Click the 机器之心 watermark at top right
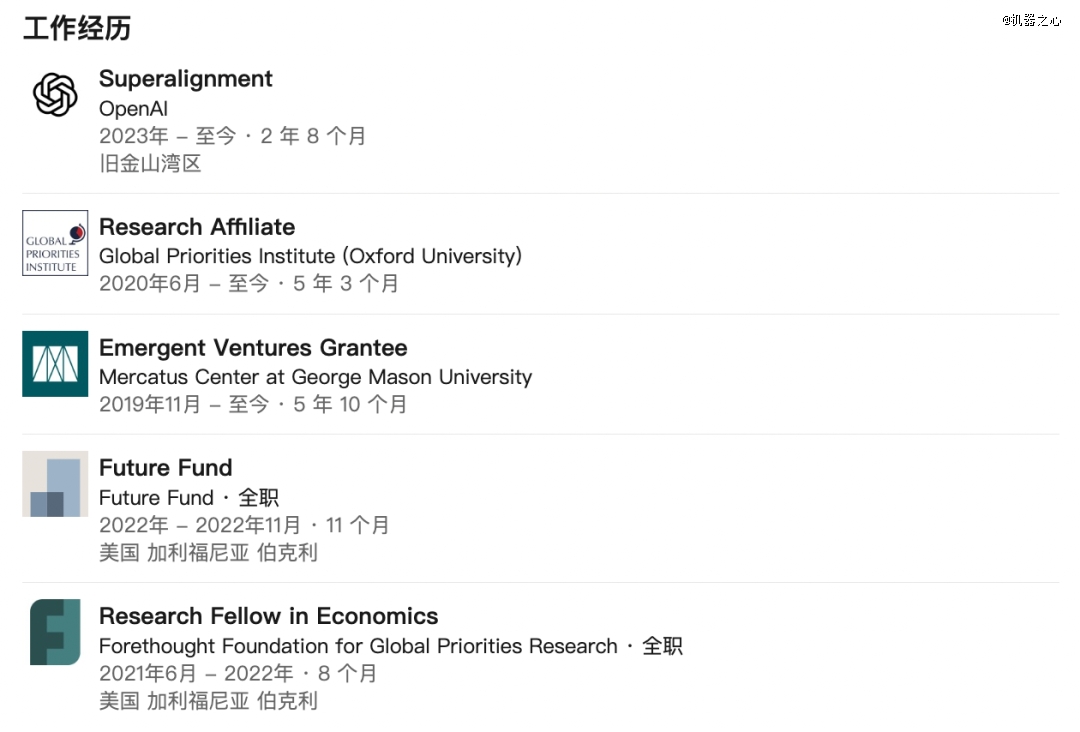 pos(1031,20)
